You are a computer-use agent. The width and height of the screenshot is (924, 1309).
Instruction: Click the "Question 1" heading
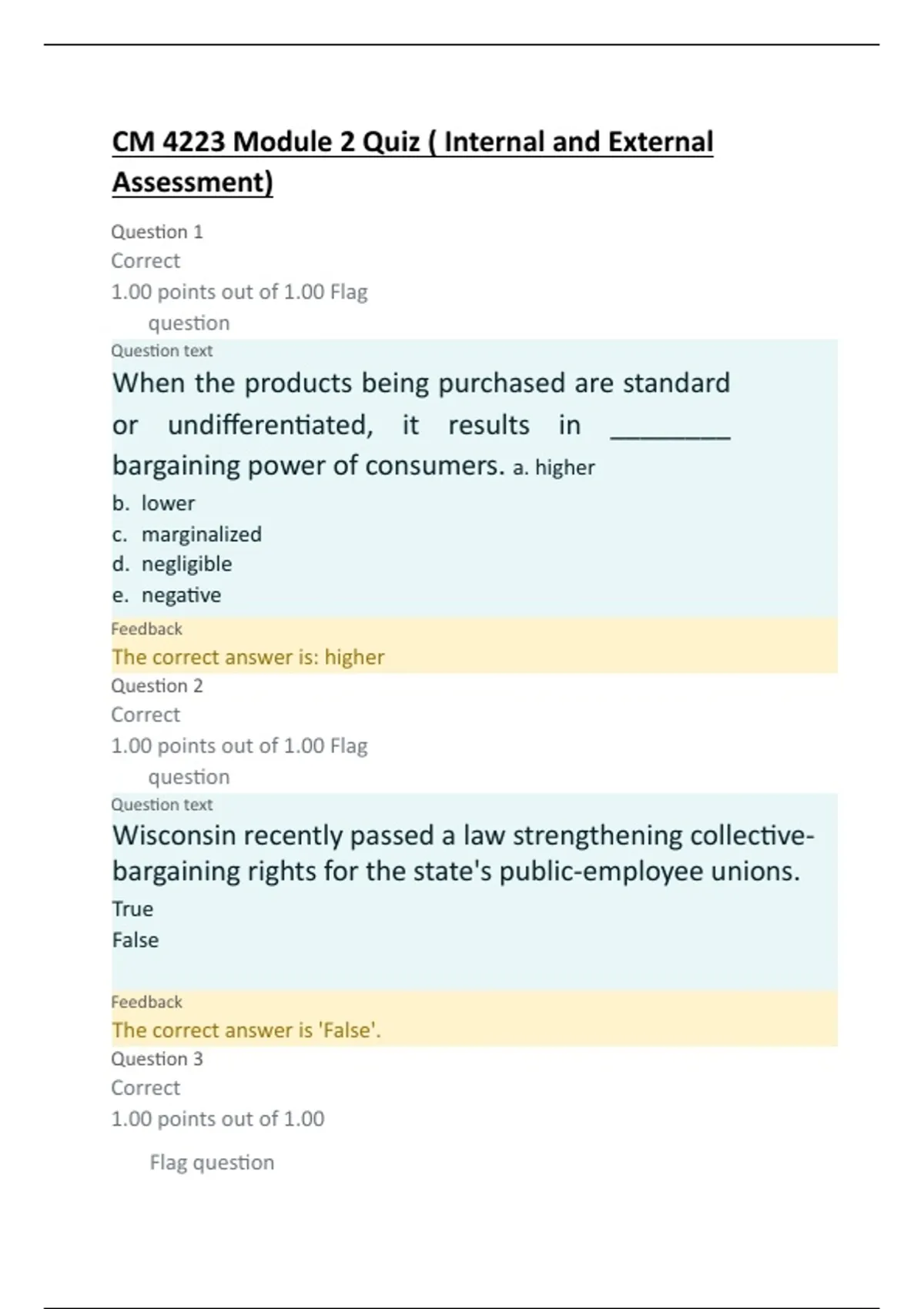click(157, 232)
